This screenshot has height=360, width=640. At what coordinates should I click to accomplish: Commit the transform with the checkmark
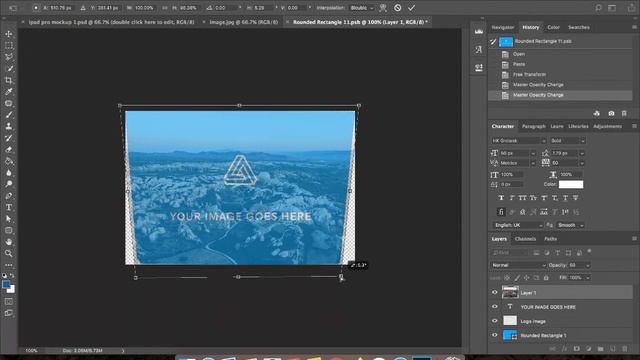tap(411, 8)
